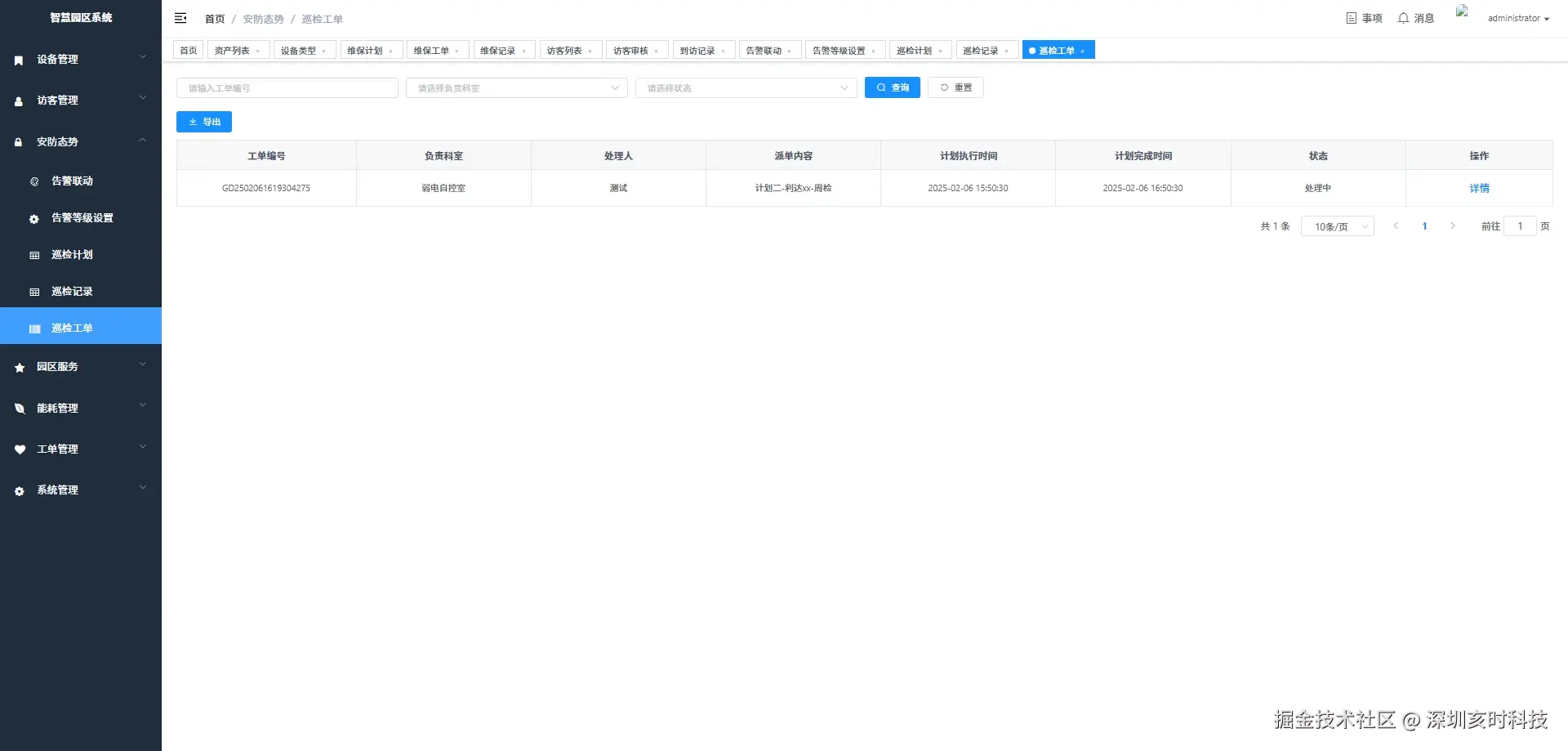Click the 系统管理 gear icon
The height and width of the screenshot is (751, 1568).
(20, 491)
